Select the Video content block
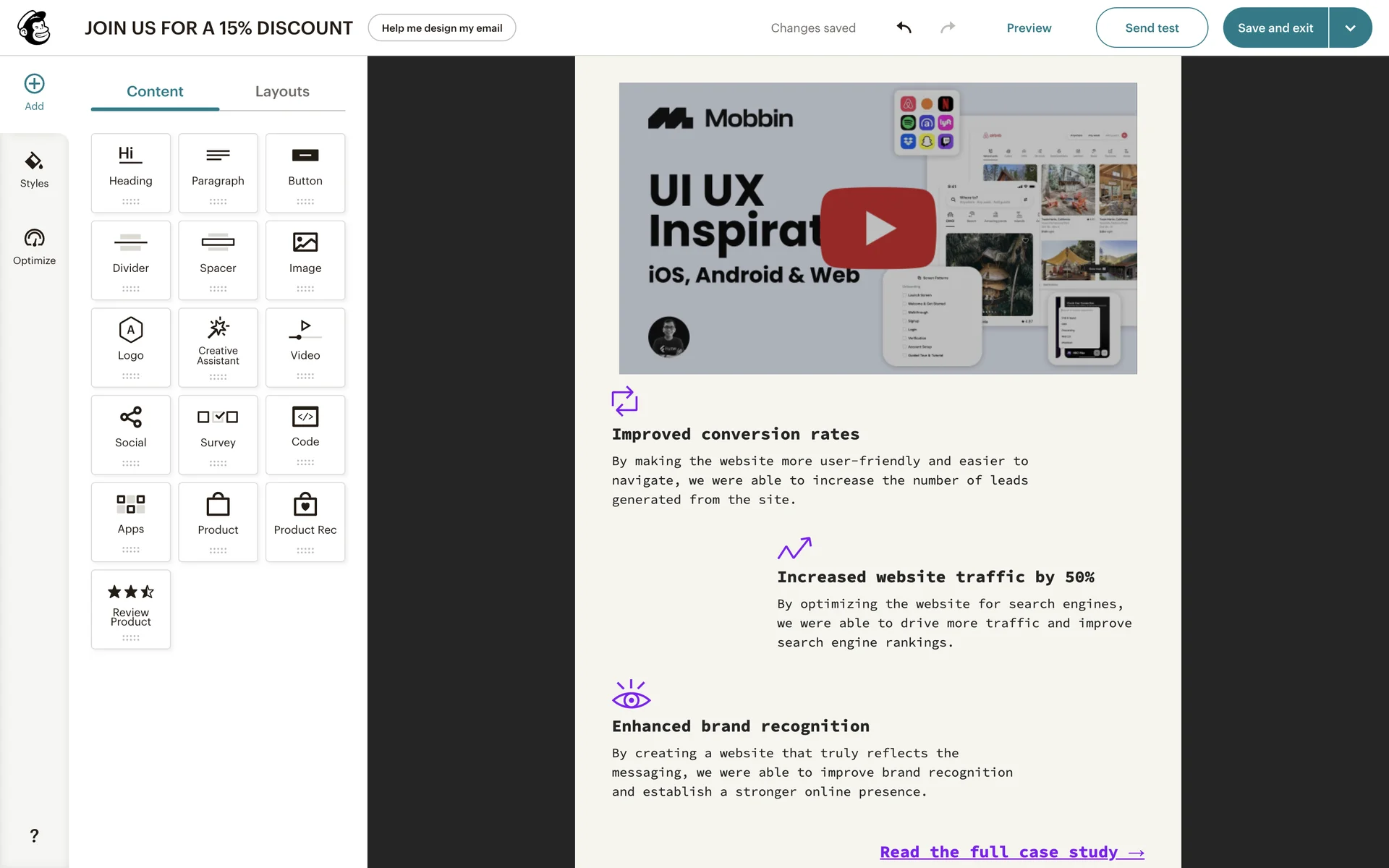Viewport: 1389px width, 868px height. (x=305, y=347)
